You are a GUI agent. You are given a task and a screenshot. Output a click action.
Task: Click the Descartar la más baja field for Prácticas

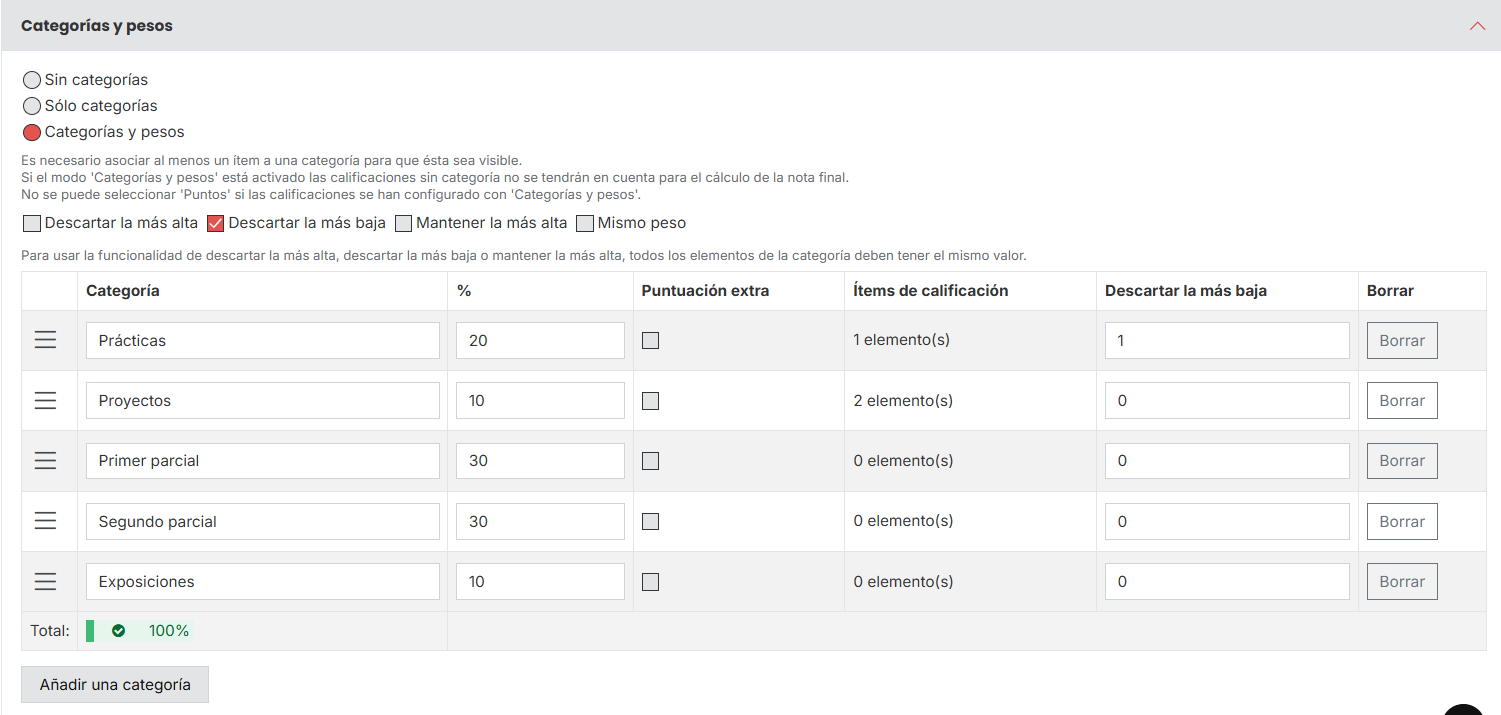click(1227, 340)
